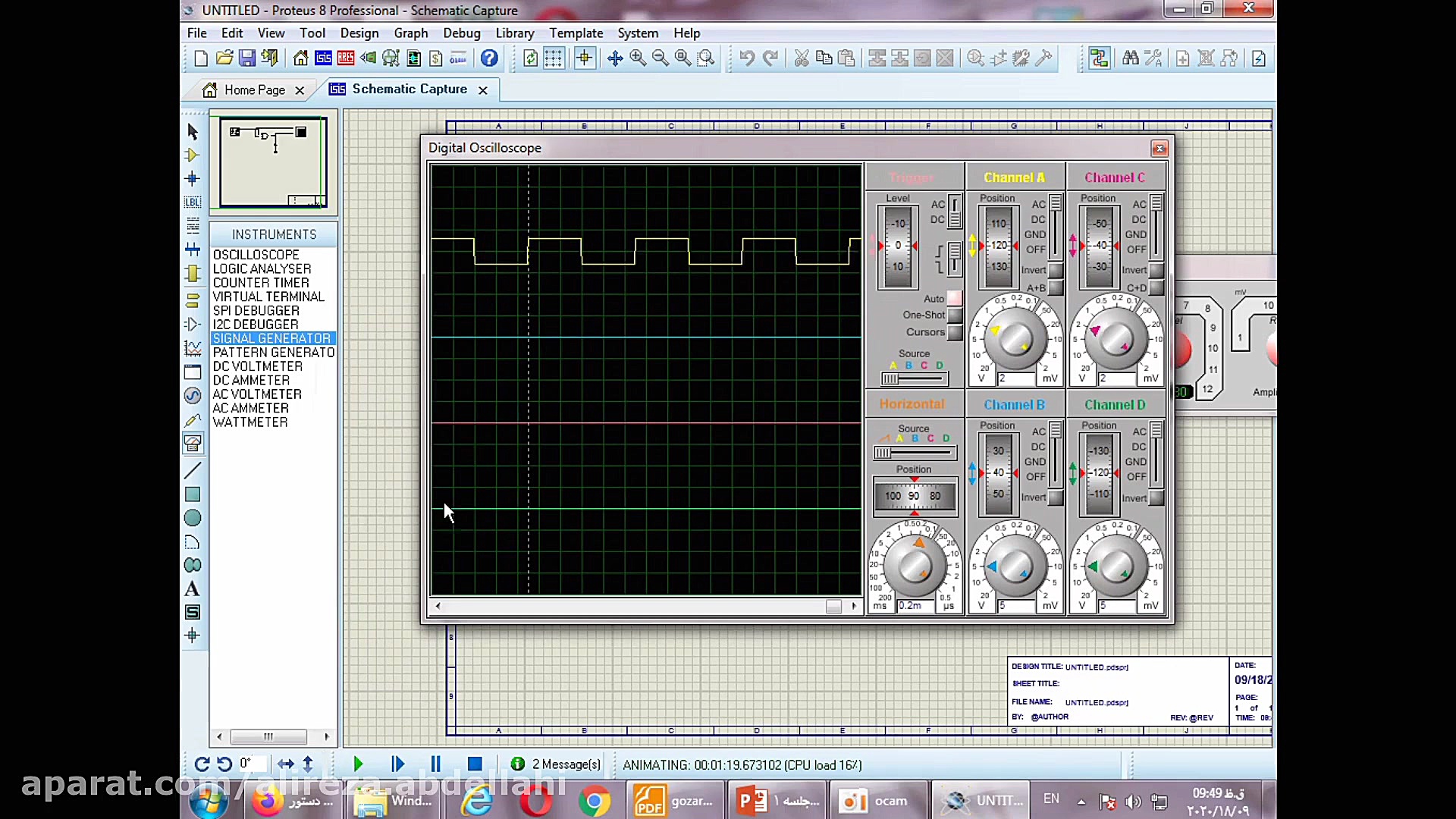This screenshot has width=1456, height=819.
Task: Click the Save Project toolbar icon
Action: (247, 58)
